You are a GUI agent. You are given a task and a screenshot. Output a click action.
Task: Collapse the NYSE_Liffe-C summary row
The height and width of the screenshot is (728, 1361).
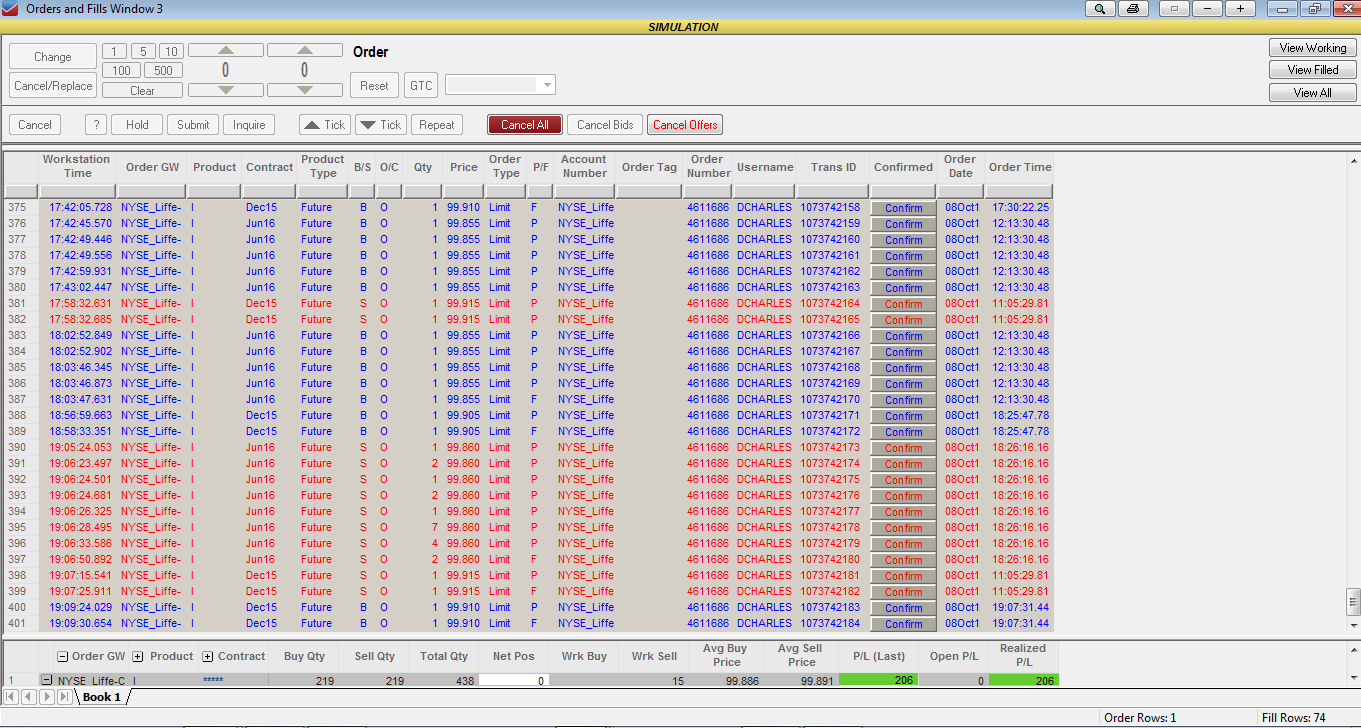pos(46,680)
